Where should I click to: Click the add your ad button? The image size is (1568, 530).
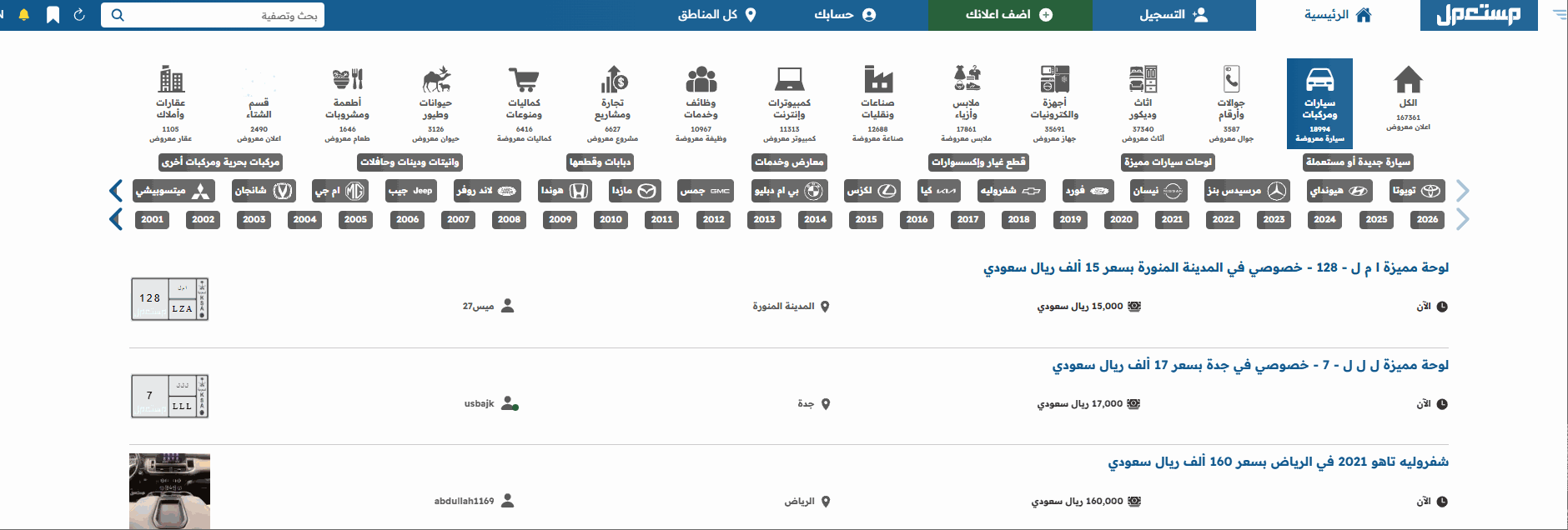tap(1009, 15)
